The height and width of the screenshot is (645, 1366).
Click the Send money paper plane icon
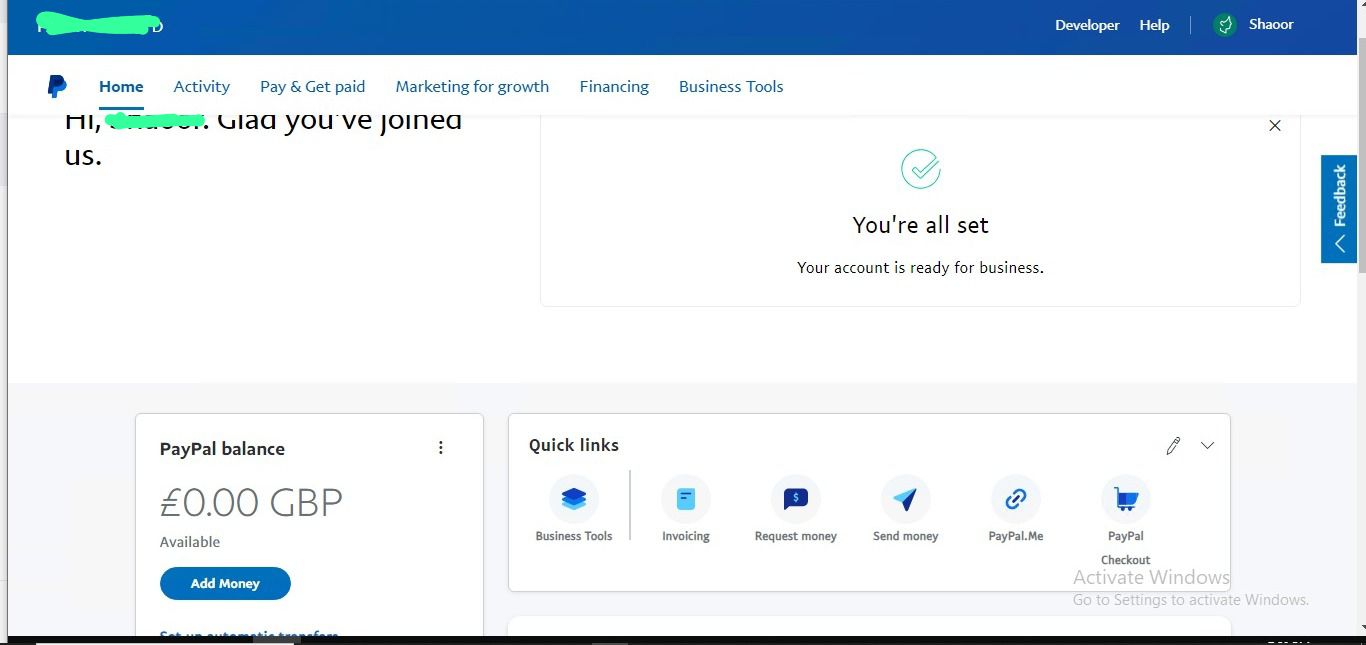pyautogui.click(x=905, y=499)
